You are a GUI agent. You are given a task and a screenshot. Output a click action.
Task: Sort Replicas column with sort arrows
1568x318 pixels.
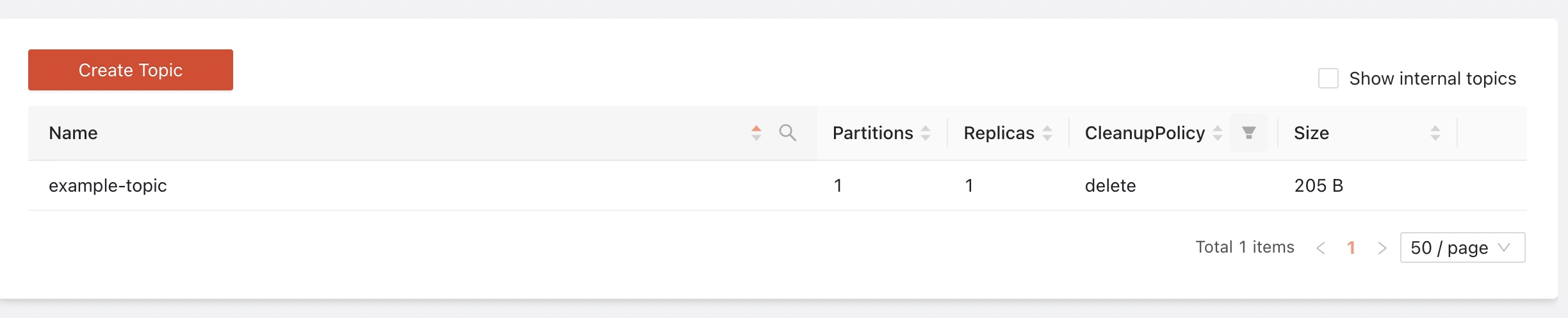coord(1047,133)
